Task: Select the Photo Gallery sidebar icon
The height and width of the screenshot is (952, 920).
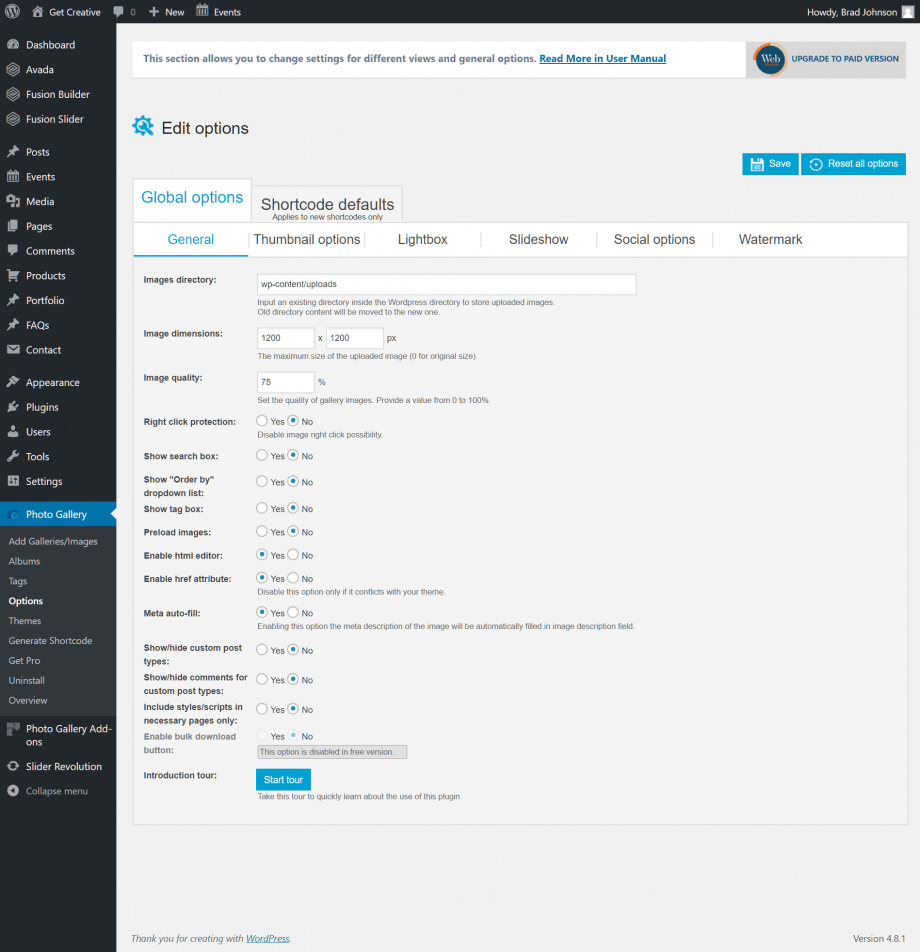Action: (x=13, y=513)
